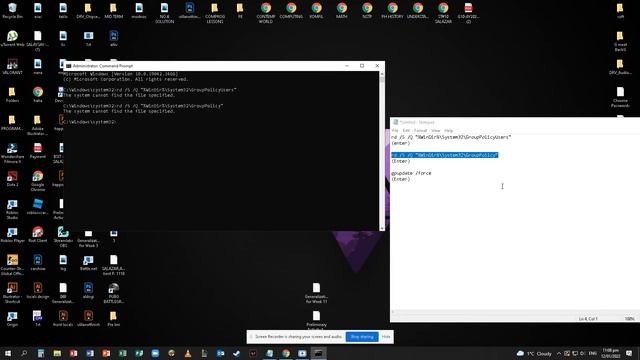640x360 pixels.
Task: Click Hide on screen recorder bar
Action: (x=386, y=337)
